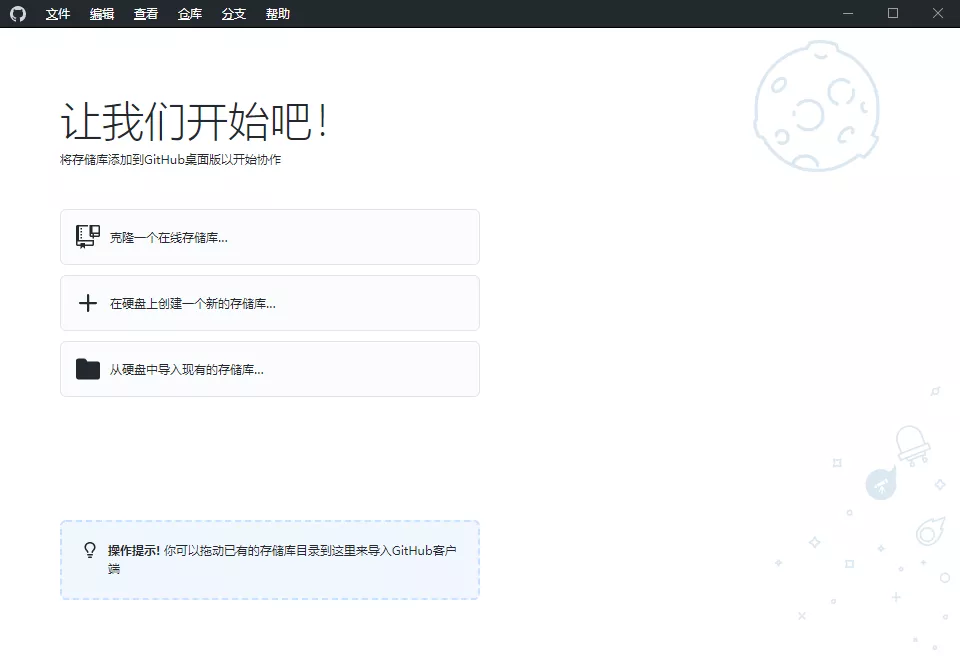
Task: Click the dashed operation tip drop zone
Action: pos(270,560)
